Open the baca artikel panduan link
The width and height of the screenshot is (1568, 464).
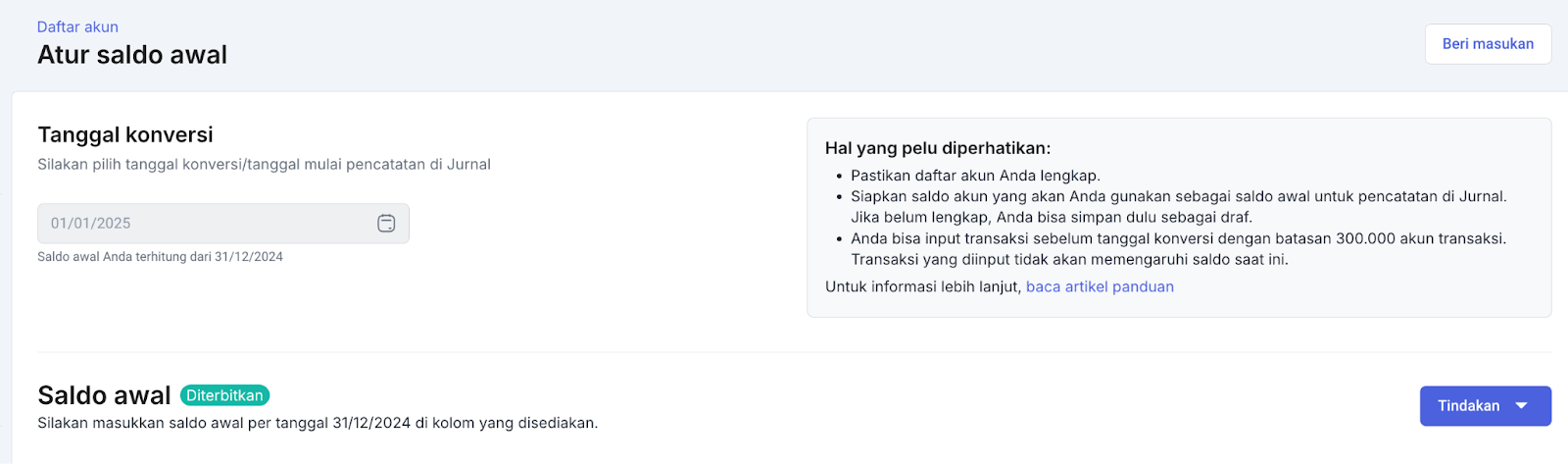(x=1099, y=286)
